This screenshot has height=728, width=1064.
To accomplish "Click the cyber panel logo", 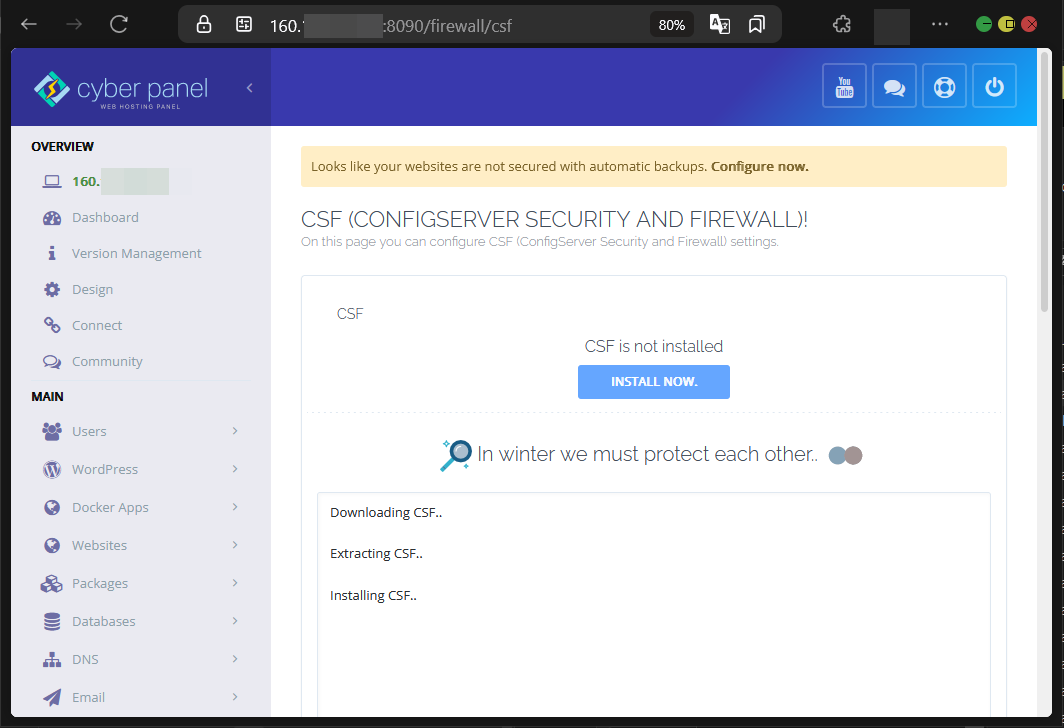I will pos(121,90).
